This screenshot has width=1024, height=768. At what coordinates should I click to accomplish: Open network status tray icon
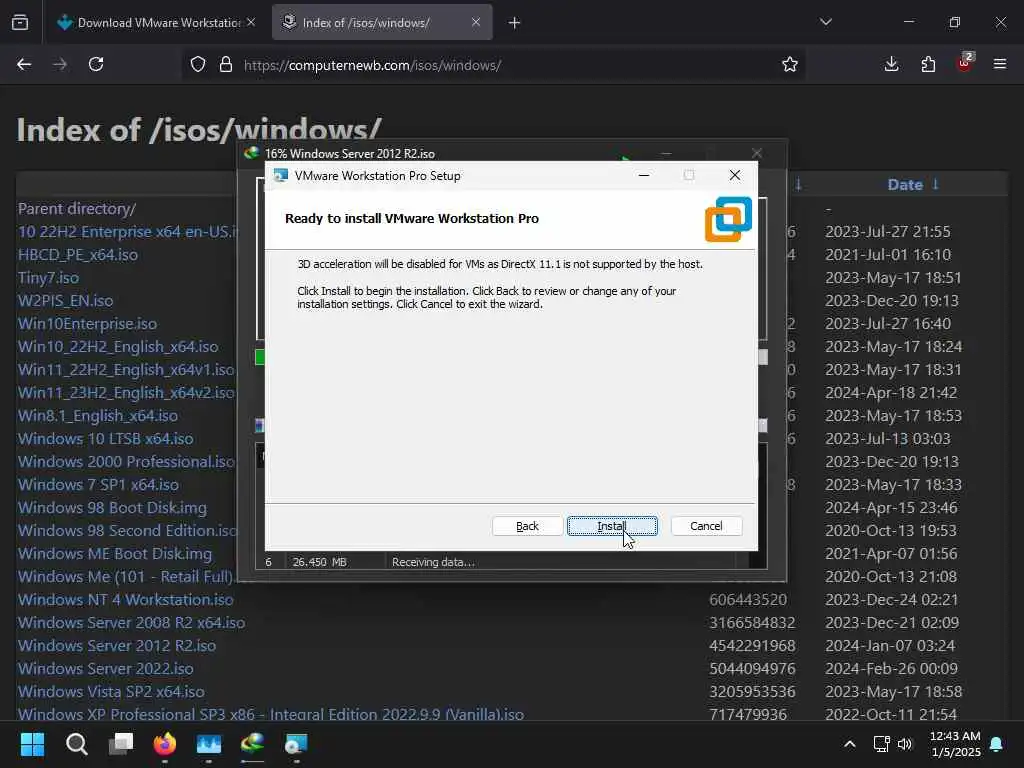coord(881,744)
